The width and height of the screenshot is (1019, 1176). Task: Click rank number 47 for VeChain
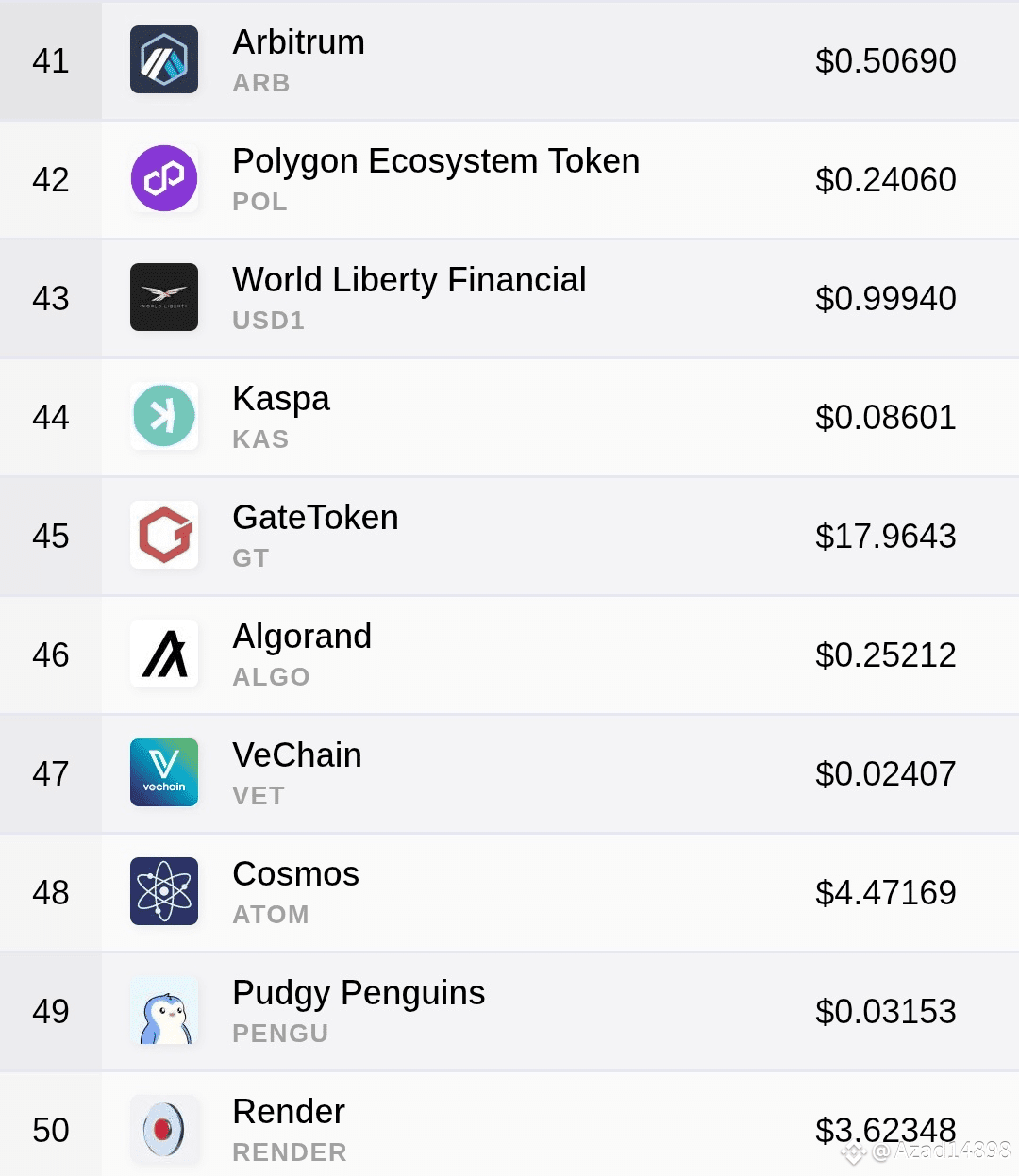(51, 773)
